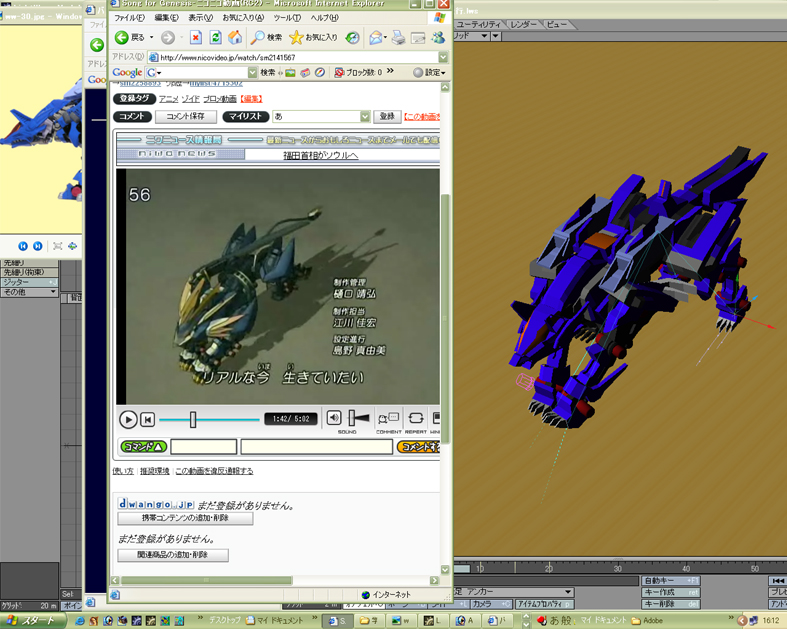This screenshot has height=629, width=787.
Task: Open the ヘルプ(H) menu in IE
Action: coord(325,18)
